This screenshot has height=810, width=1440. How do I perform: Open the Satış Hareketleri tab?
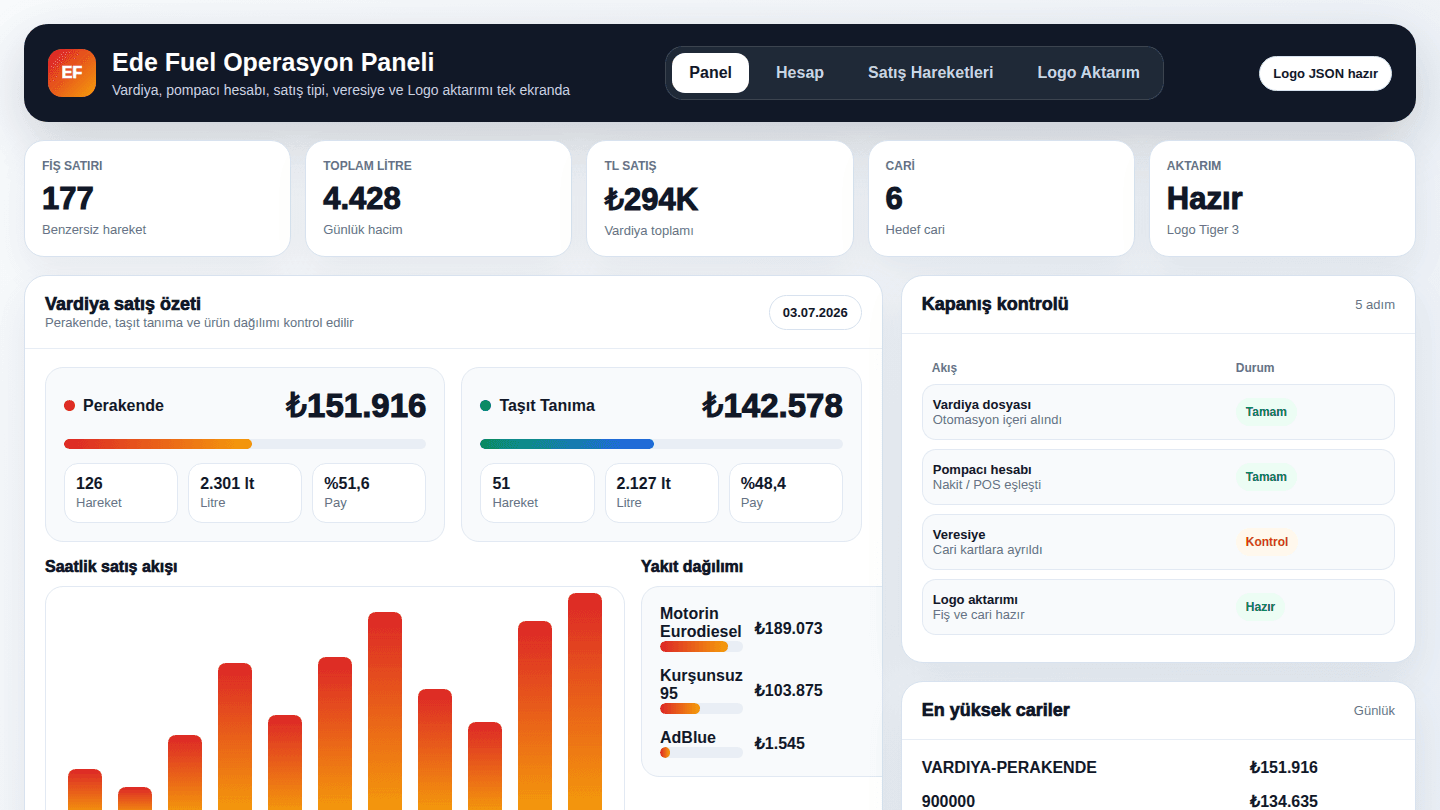click(930, 73)
